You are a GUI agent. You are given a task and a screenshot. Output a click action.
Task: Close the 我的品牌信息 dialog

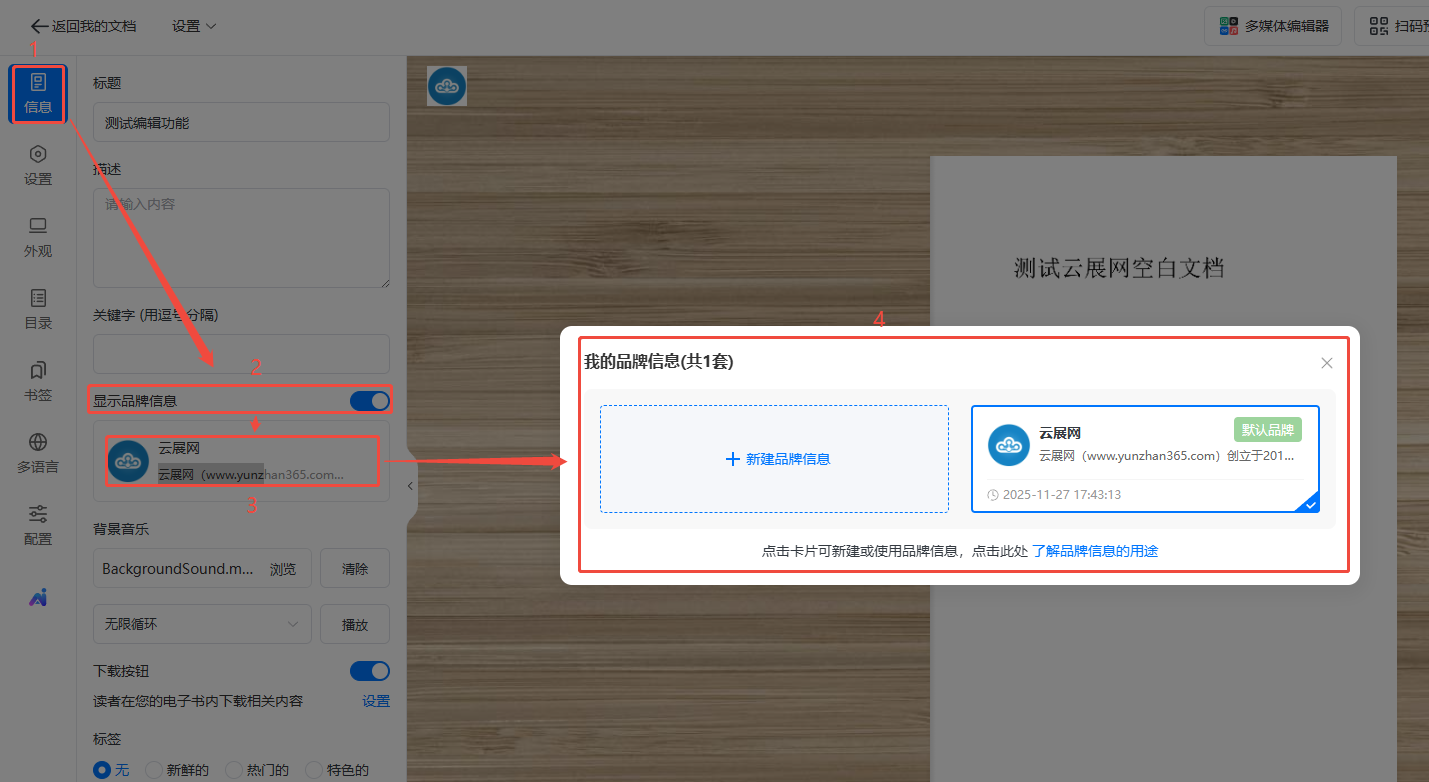click(x=1327, y=363)
